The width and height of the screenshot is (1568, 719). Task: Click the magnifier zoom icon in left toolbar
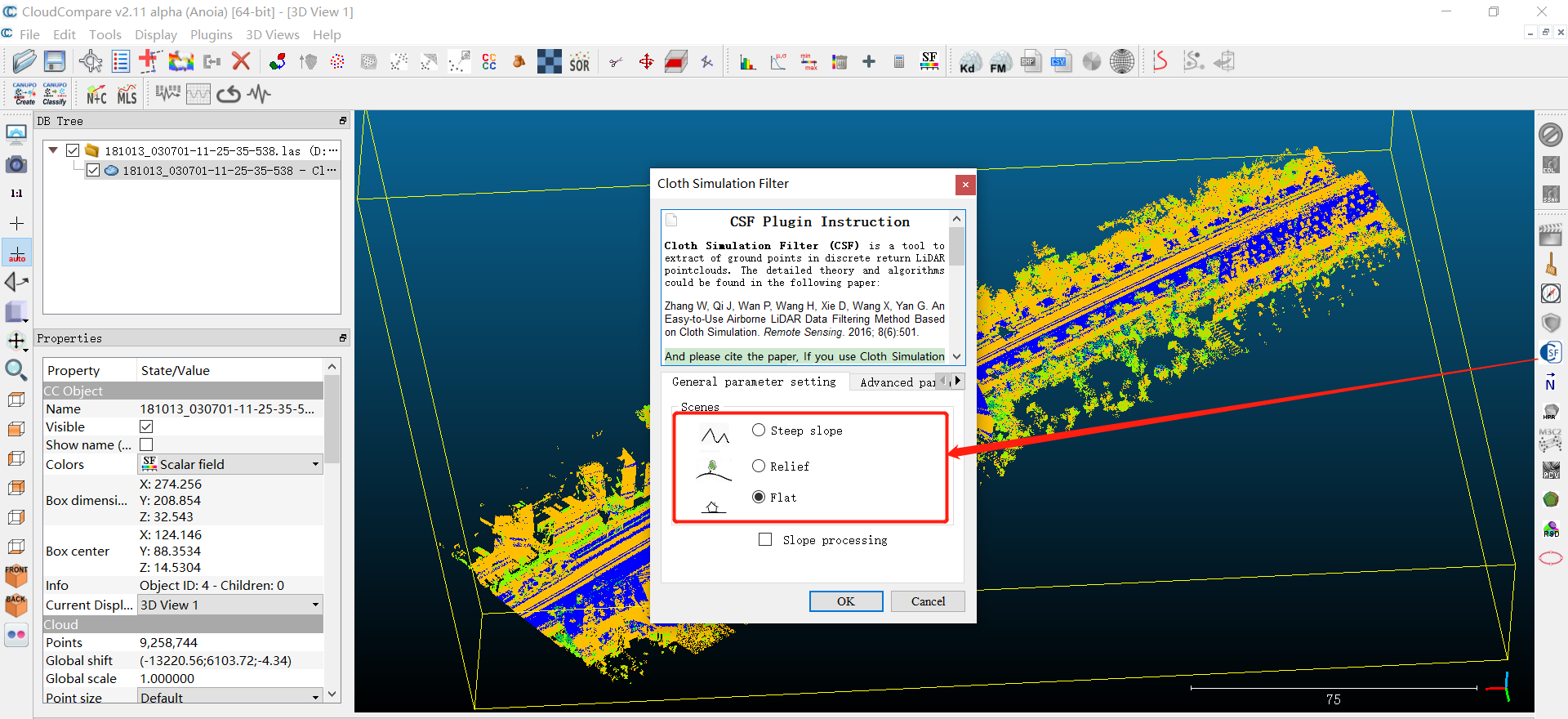[16, 370]
